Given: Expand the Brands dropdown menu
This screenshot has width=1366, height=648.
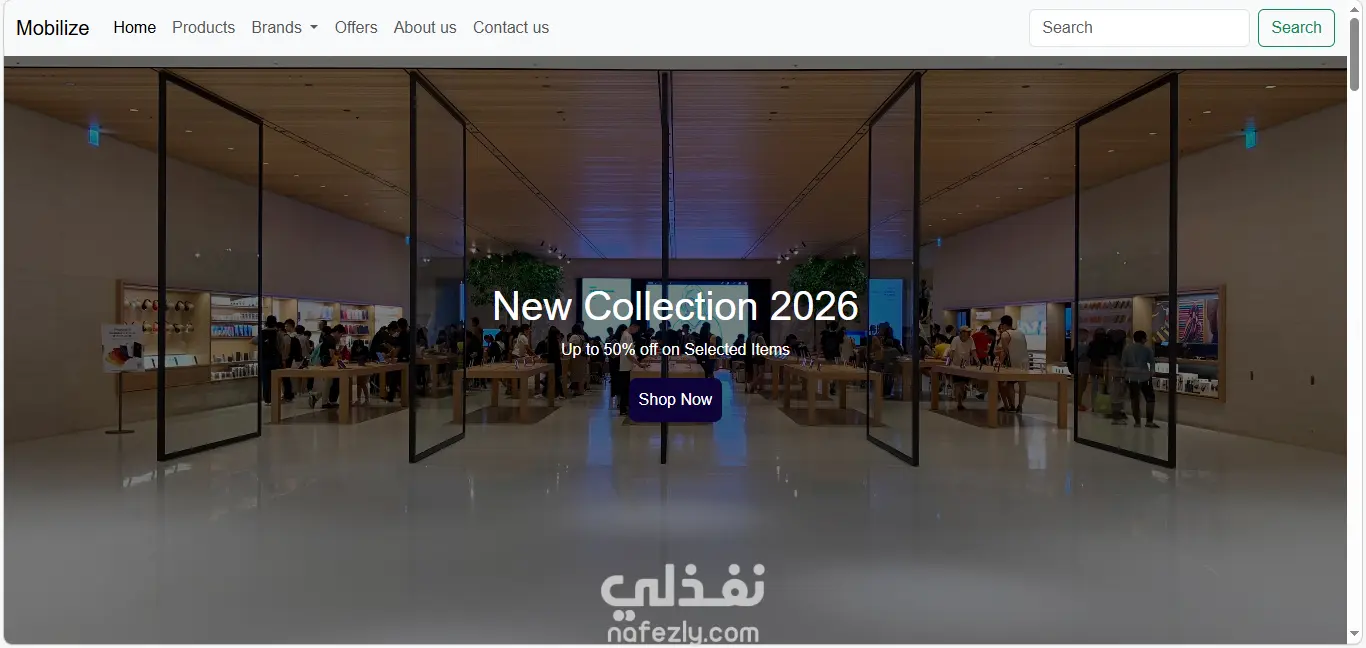Looking at the screenshot, I should tap(285, 28).
